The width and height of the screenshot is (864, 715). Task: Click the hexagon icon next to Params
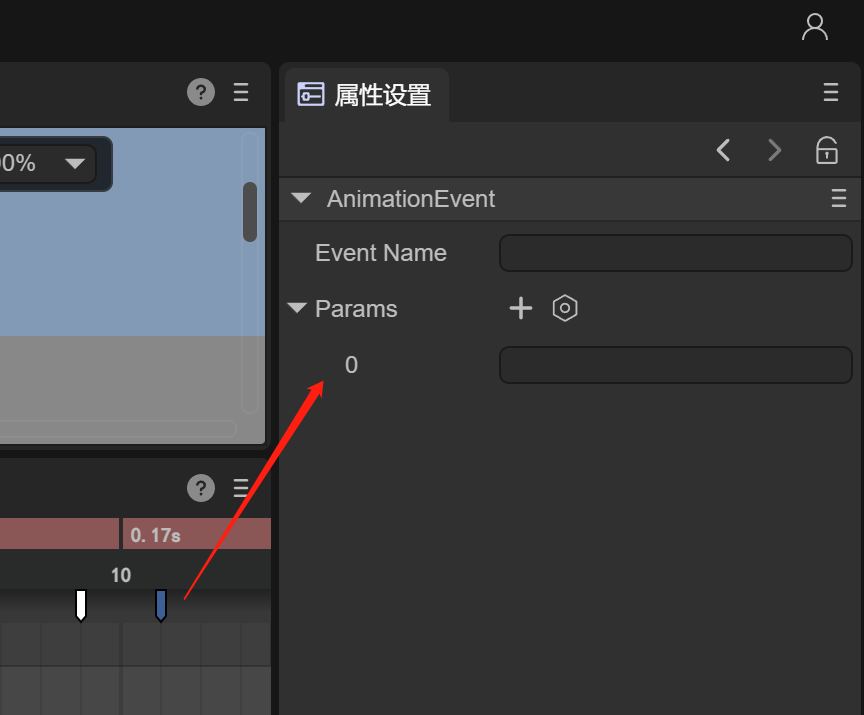(565, 308)
